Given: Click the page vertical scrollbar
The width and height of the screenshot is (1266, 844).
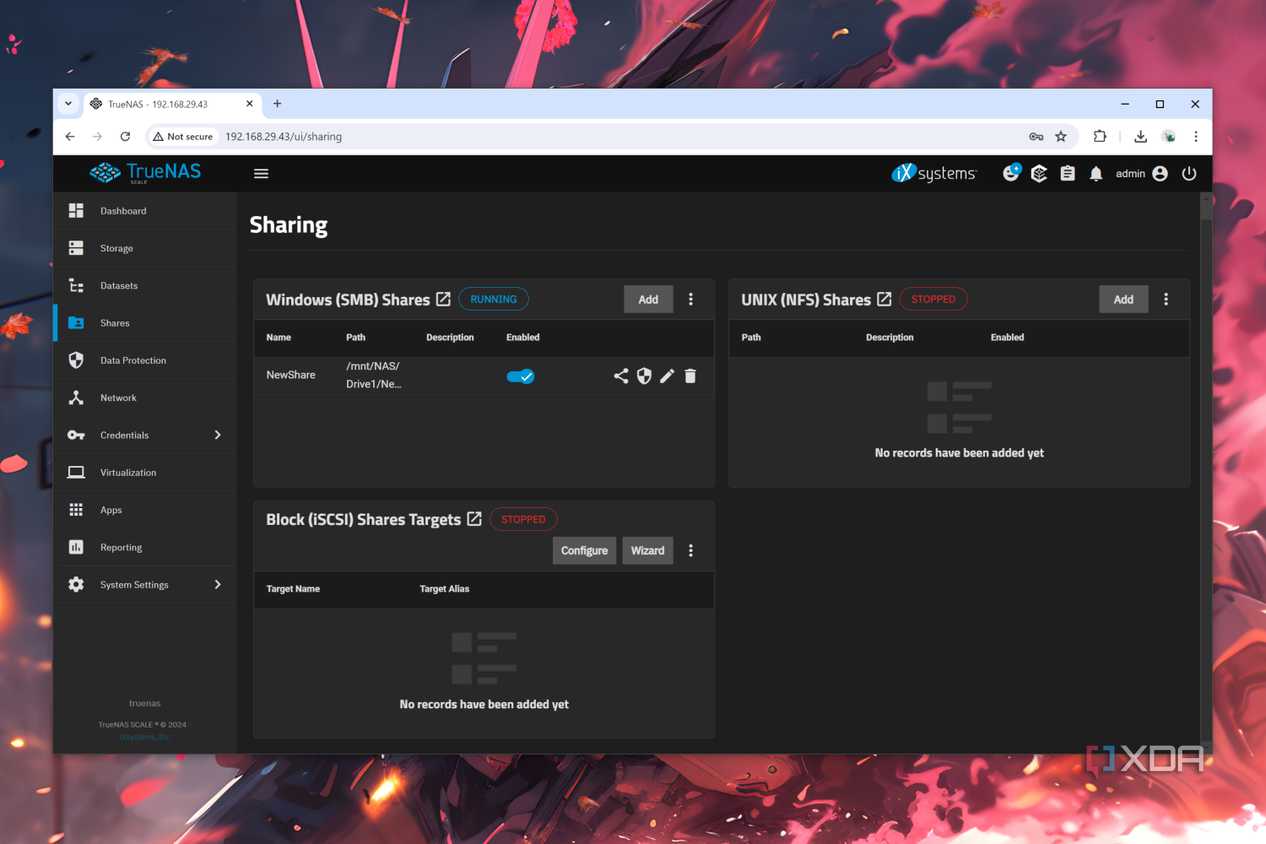Looking at the screenshot, I should click(1206, 210).
